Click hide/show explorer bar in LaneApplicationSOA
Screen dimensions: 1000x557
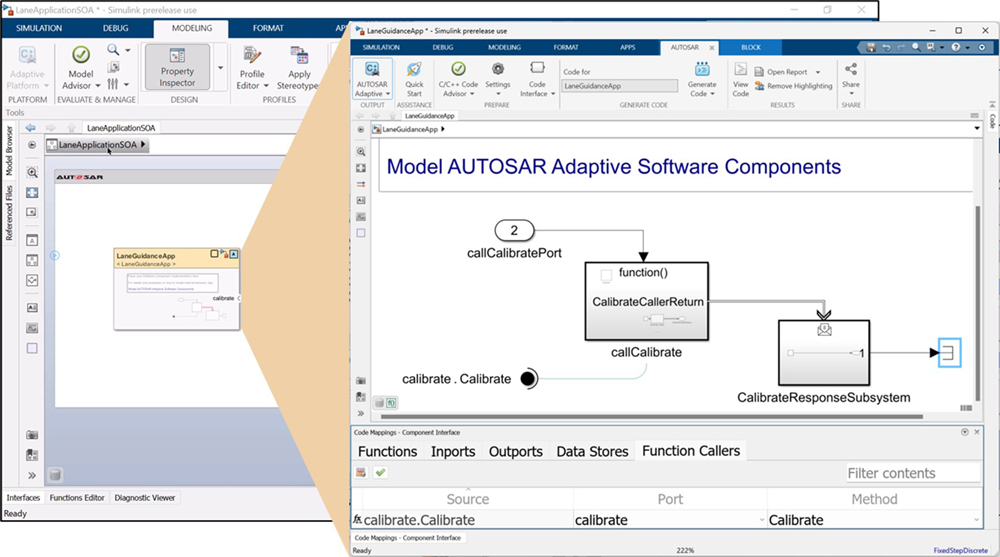pos(32,145)
